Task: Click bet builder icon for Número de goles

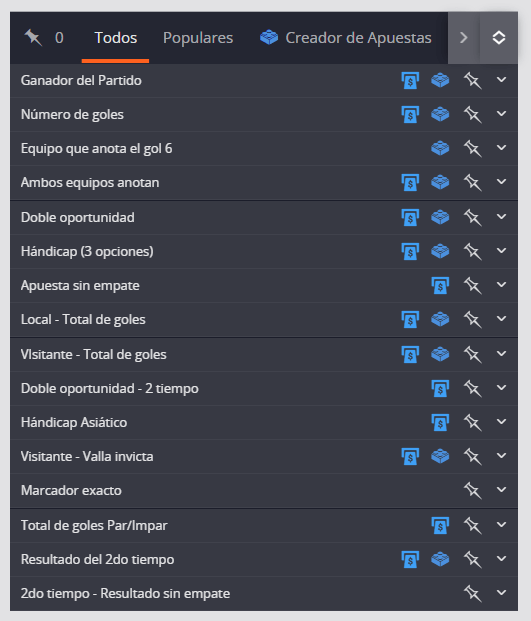Action: pyautogui.click(x=440, y=114)
